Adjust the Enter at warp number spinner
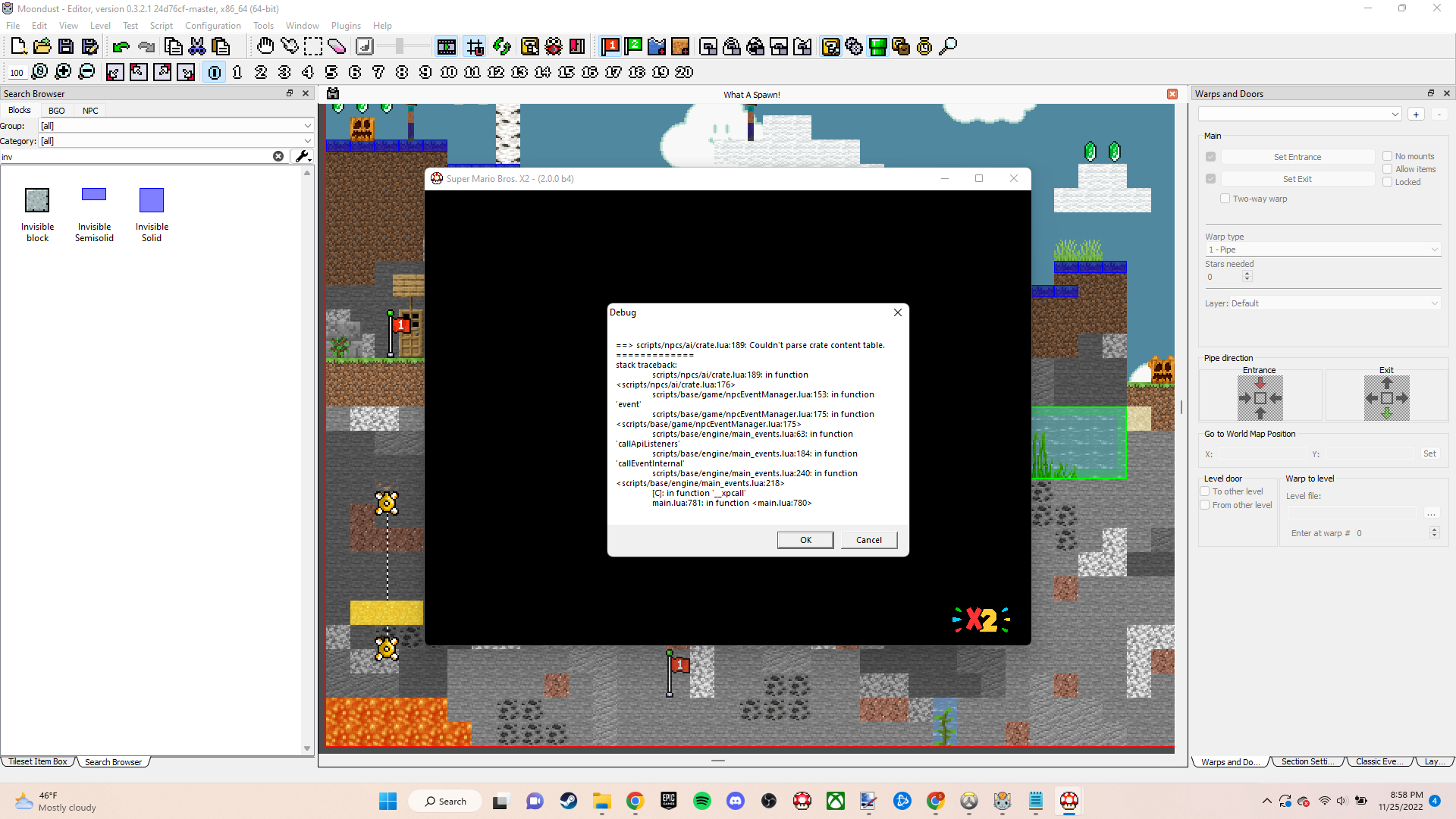1456x819 pixels. point(1434,533)
